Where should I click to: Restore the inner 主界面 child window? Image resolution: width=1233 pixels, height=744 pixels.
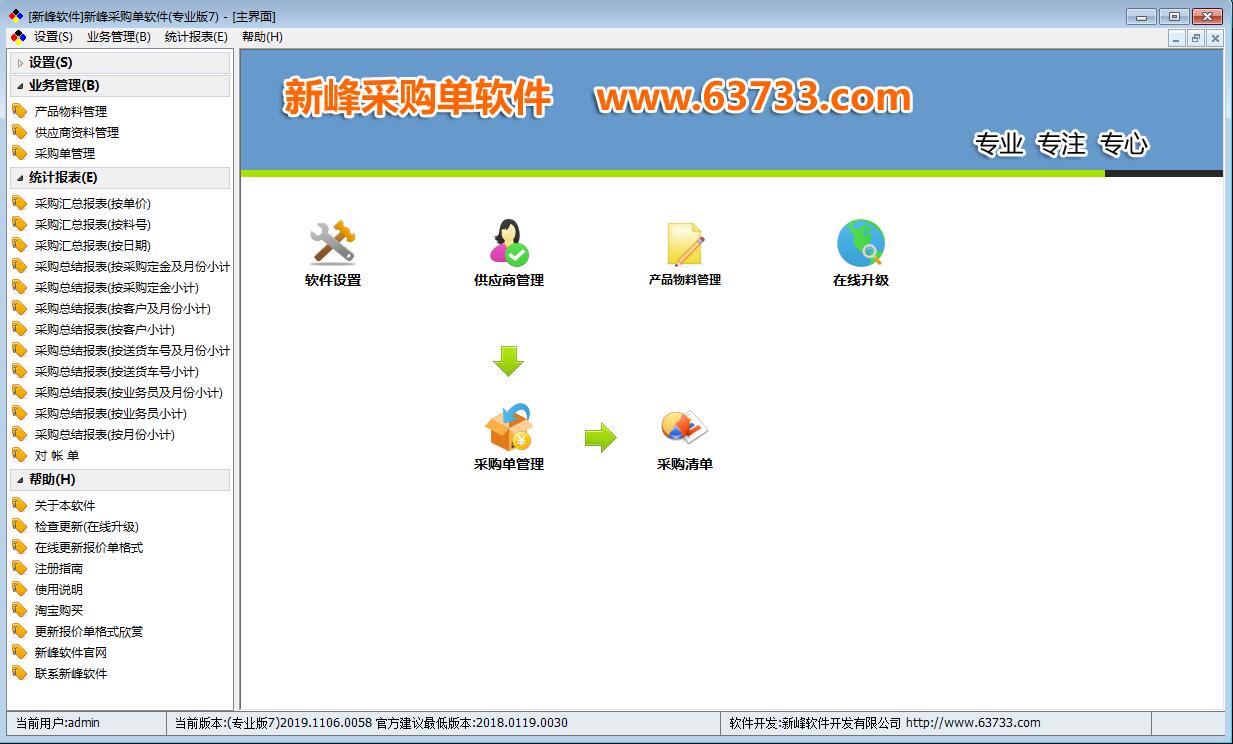click(x=1196, y=38)
